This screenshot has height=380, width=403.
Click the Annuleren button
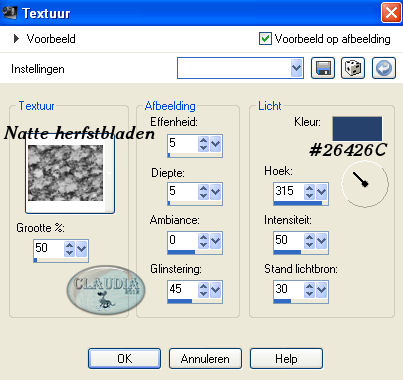(205, 359)
